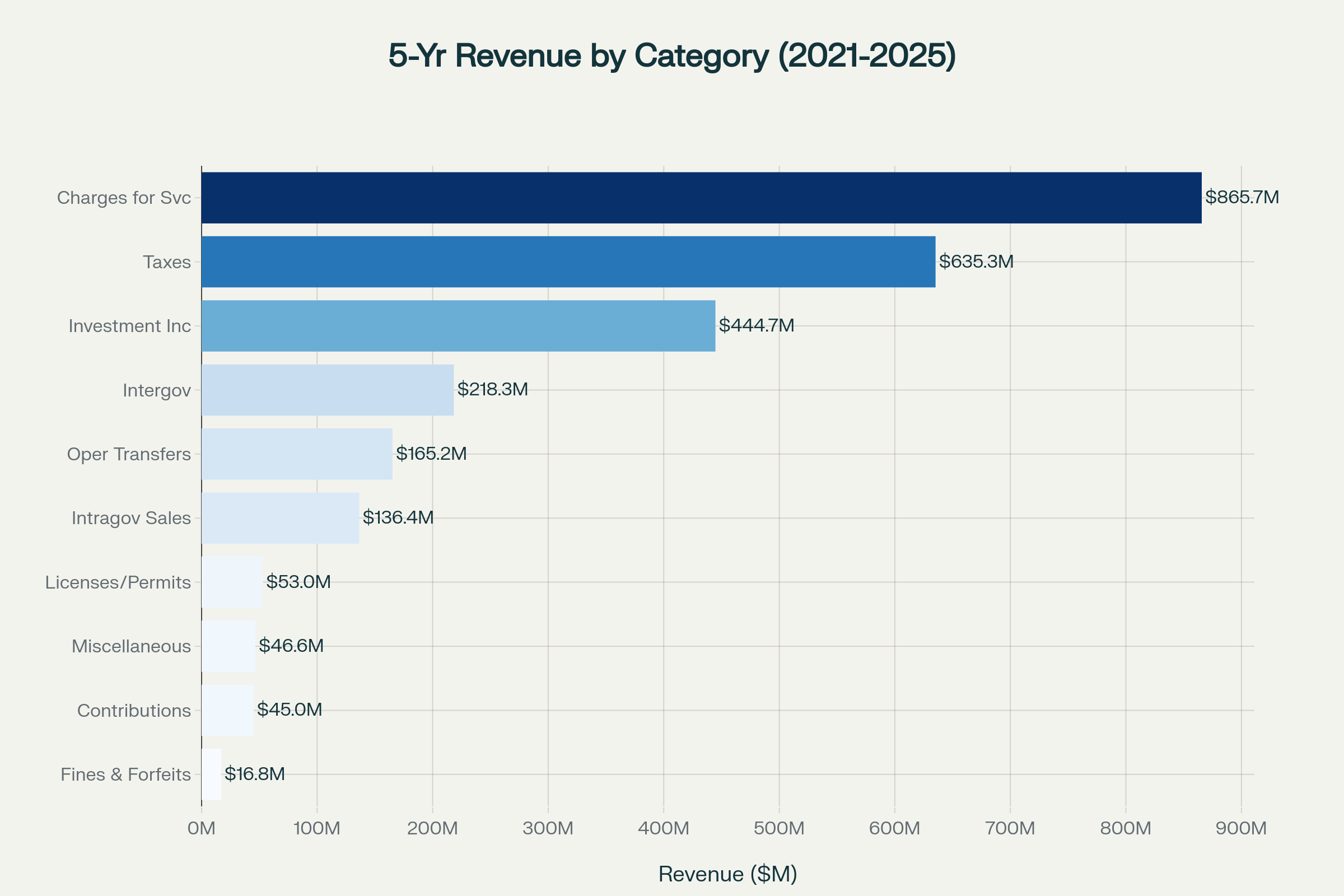Click the $865.7M value label
The height and width of the screenshot is (896, 1344).
(1242, 197)
